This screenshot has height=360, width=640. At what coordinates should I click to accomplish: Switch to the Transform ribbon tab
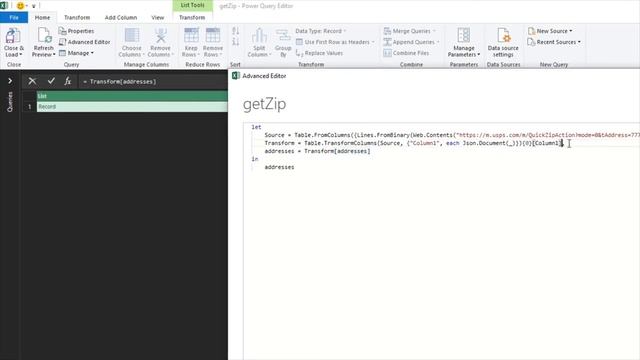point(77,18)
